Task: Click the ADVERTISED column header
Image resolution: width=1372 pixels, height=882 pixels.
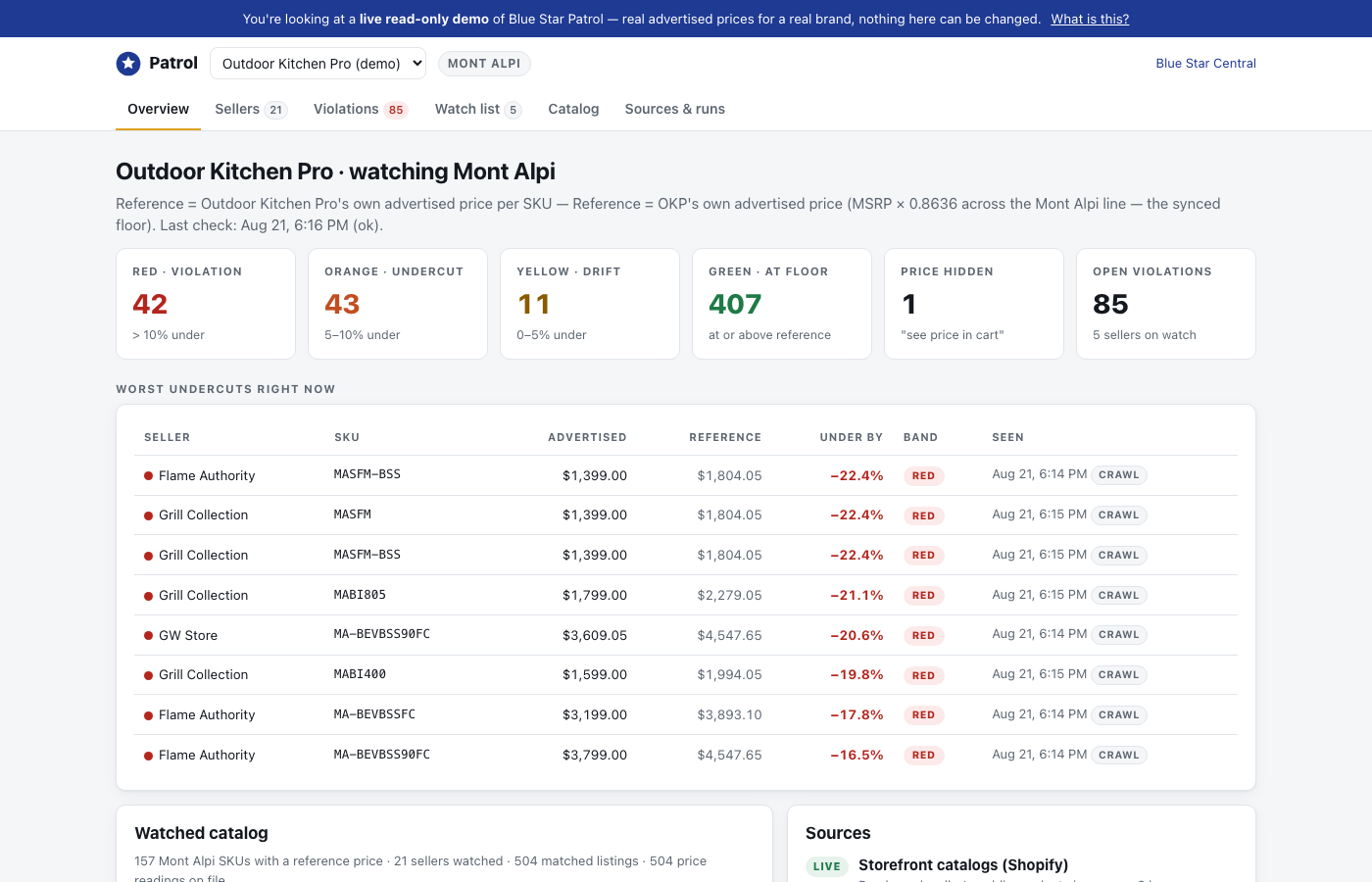Action: click(x=587, y=438)
